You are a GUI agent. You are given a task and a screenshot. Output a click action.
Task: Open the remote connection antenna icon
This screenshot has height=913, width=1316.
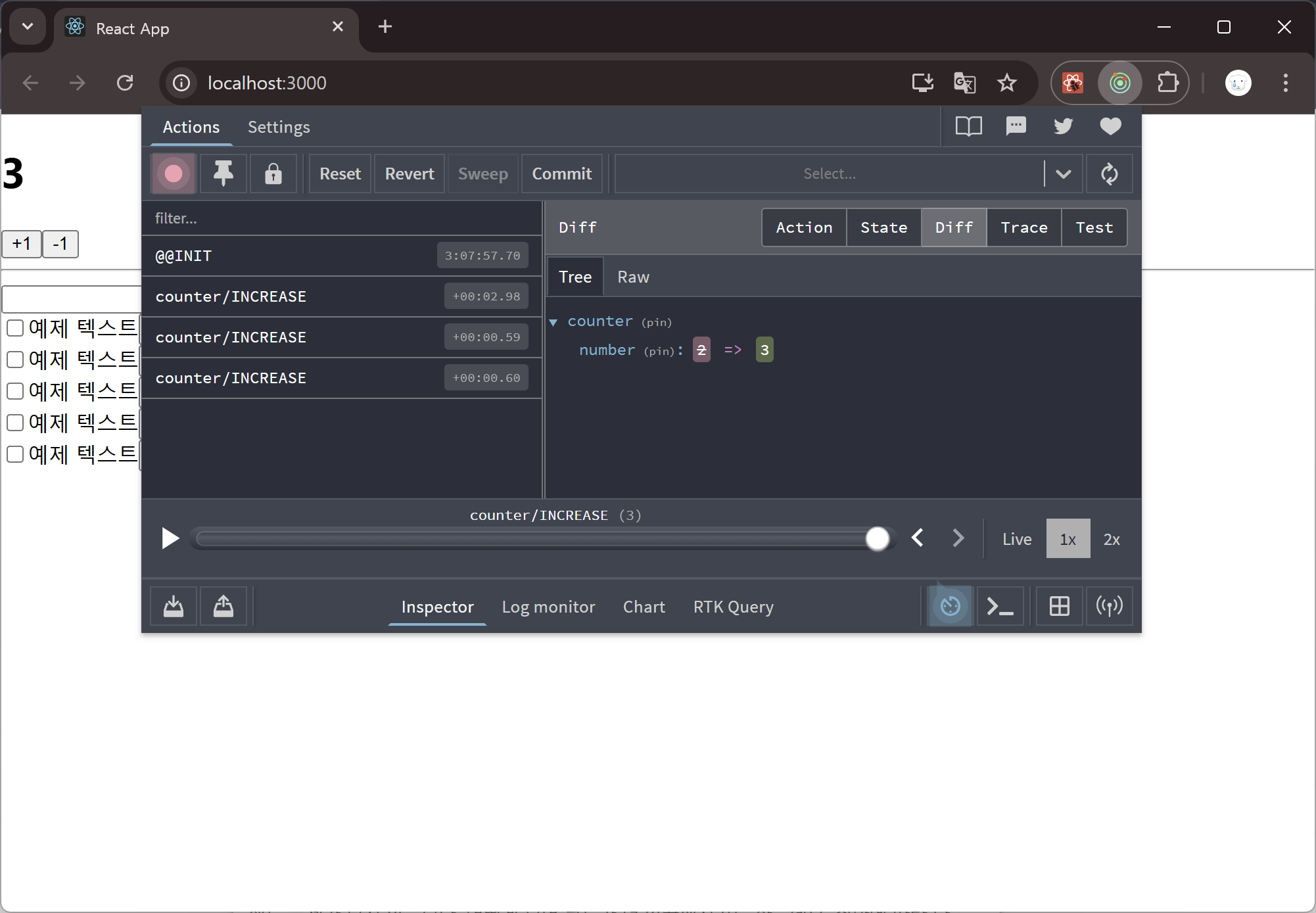click(x=1109, y=606)
